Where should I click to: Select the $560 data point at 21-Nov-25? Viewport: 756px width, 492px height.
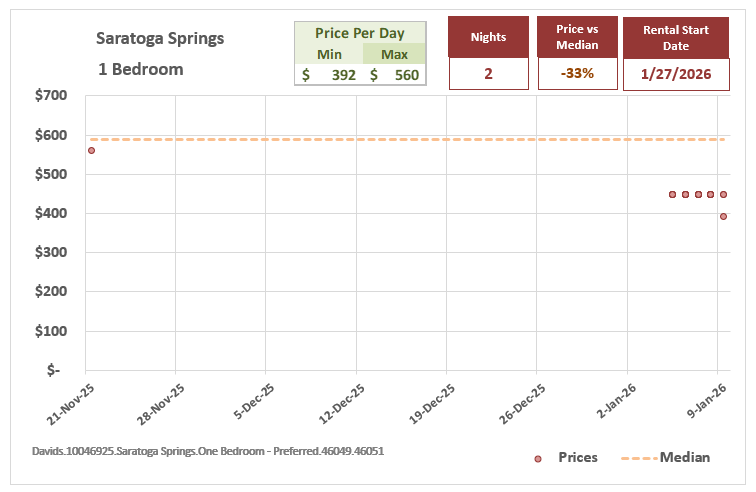pos(91,150)
